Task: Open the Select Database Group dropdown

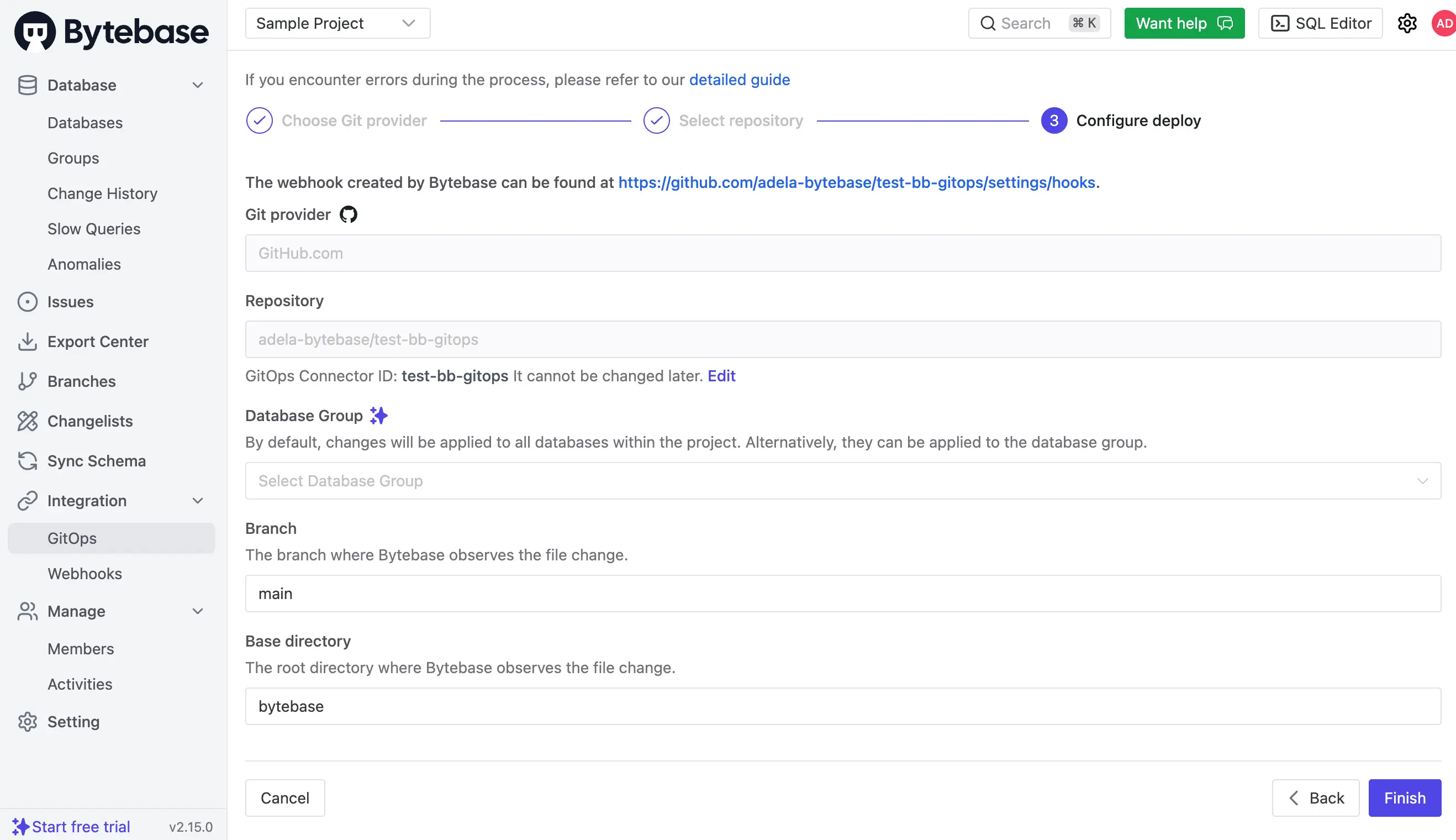Action: 843,481
